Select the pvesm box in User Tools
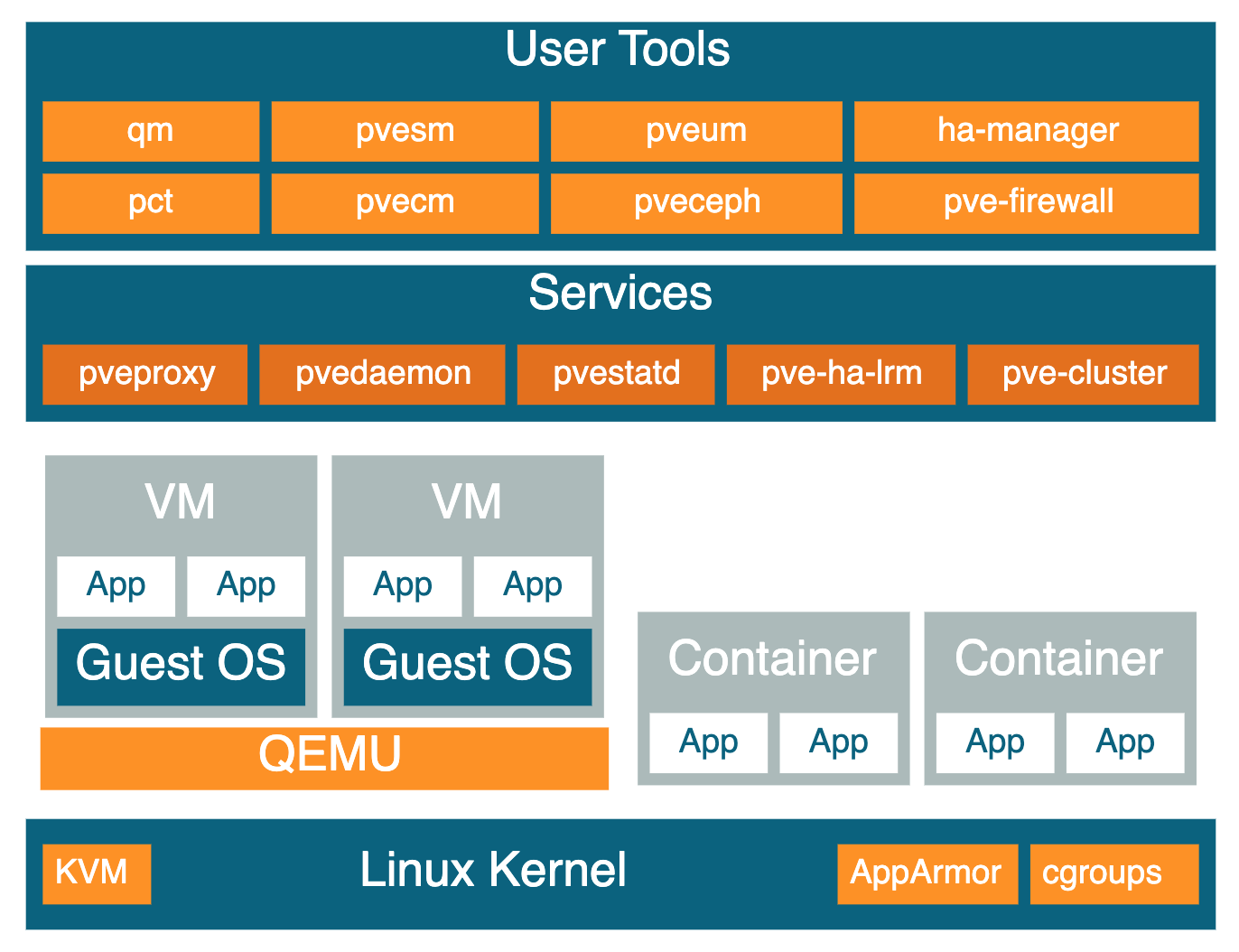1239x952 pixels. [x=405, y=131]
